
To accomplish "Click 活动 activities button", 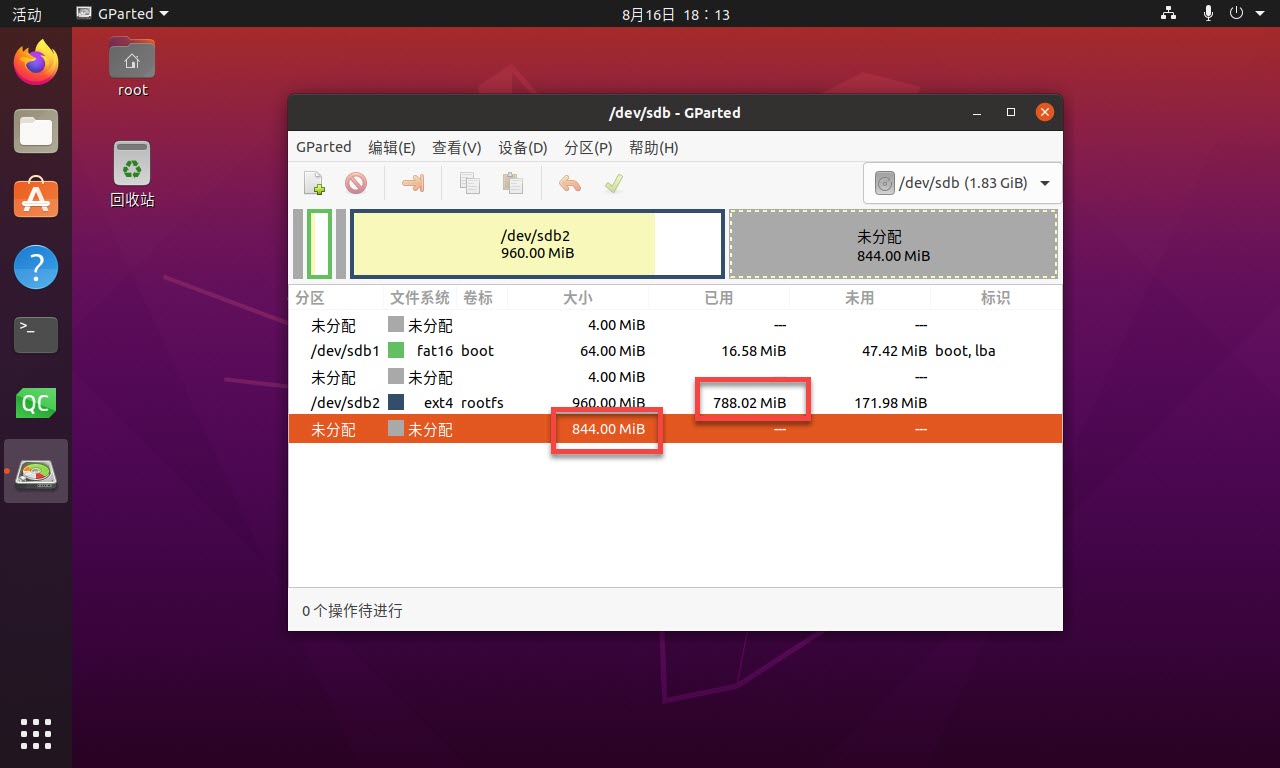I will 27,14.
